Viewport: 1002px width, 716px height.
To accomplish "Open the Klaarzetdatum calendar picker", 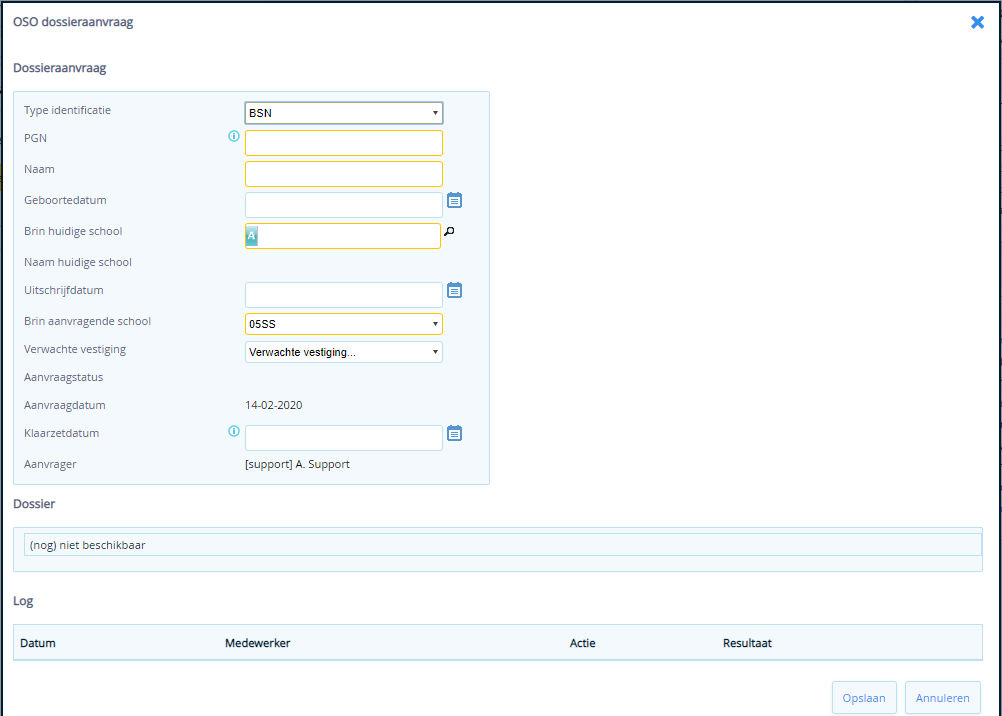I will [x=454, y=433].
